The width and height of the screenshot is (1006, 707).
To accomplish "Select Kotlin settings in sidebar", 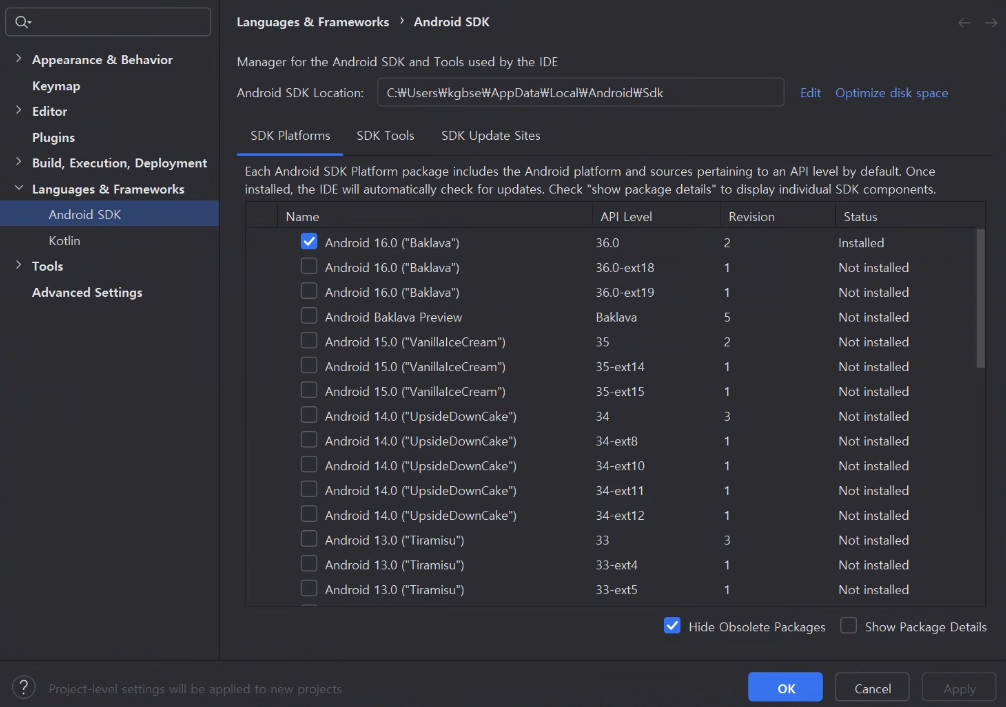I will [x=64, y=241].
